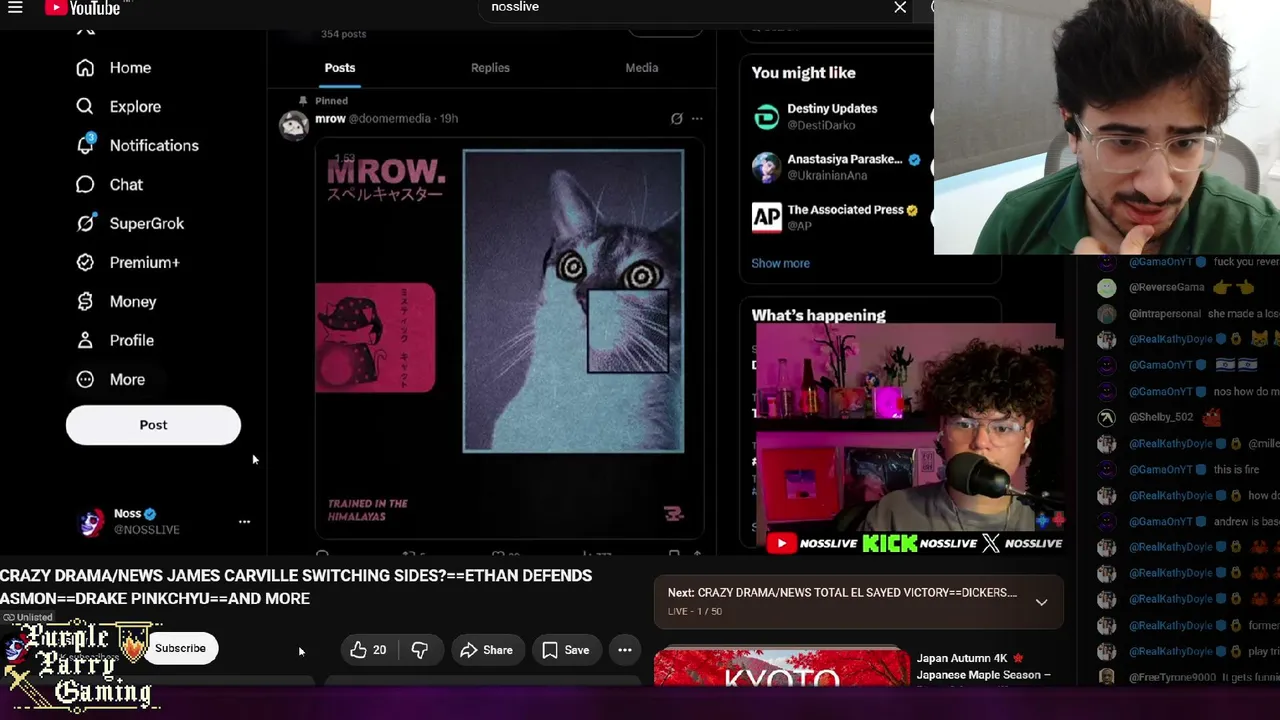This screenshot has height=720, width=1280.
Task: Click Show more under You might like
Action: point(780,264)
